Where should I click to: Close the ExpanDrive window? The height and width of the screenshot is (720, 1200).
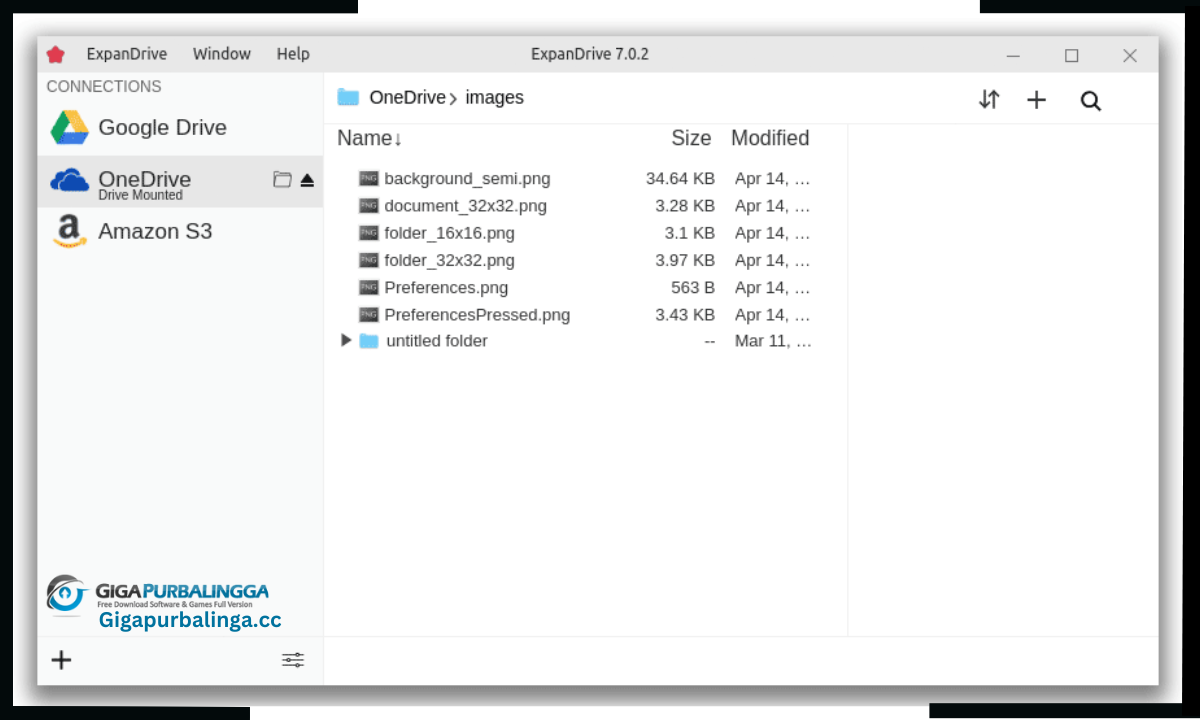(x=1130, y=56)
